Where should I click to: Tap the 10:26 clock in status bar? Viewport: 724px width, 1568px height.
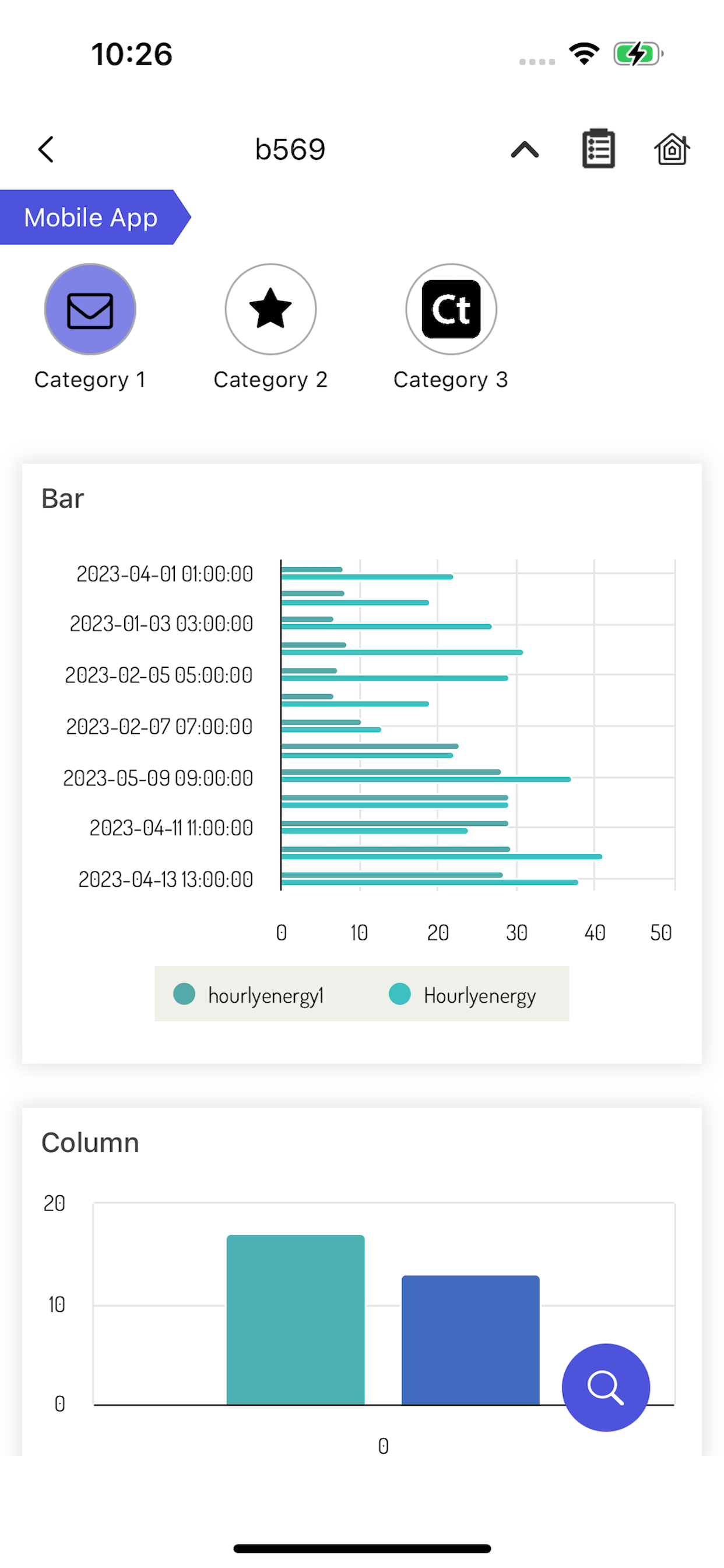point(132,54)
